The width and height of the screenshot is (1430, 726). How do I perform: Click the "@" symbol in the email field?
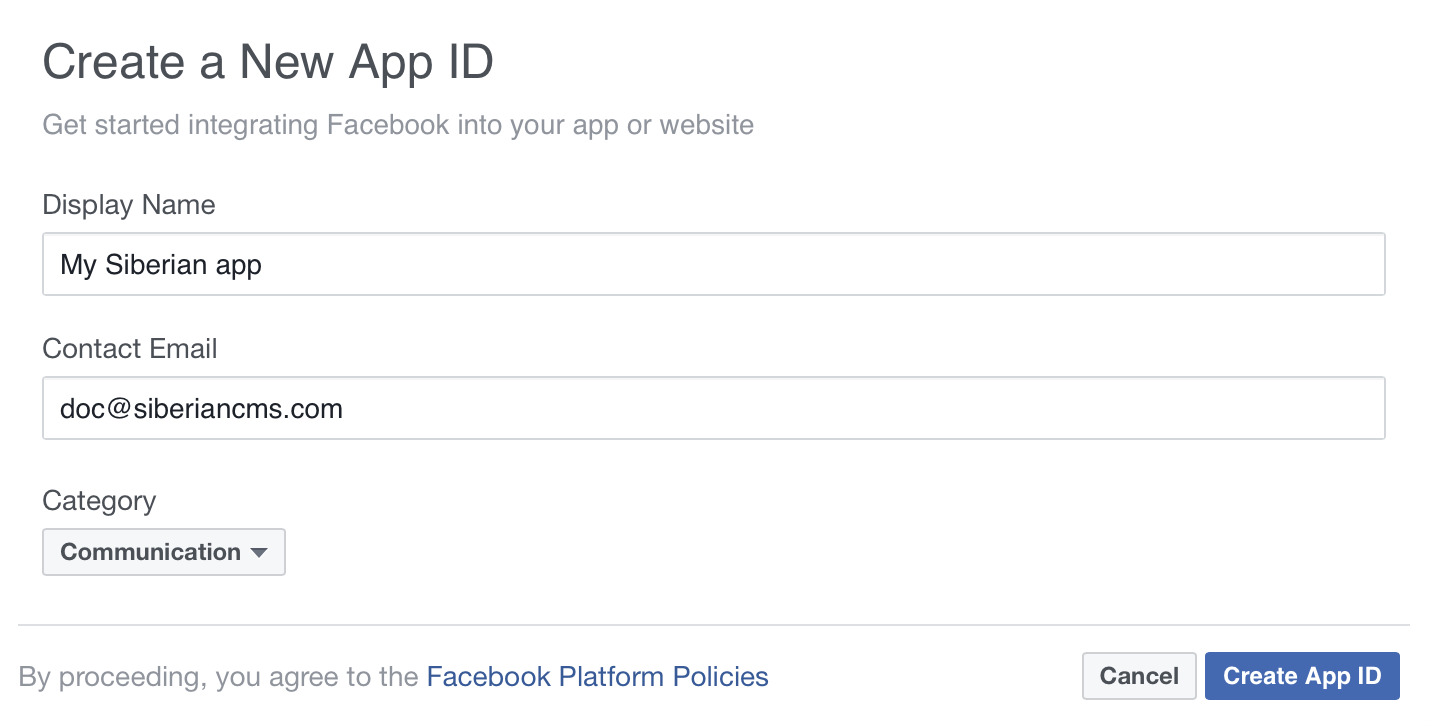coord(121,409)
